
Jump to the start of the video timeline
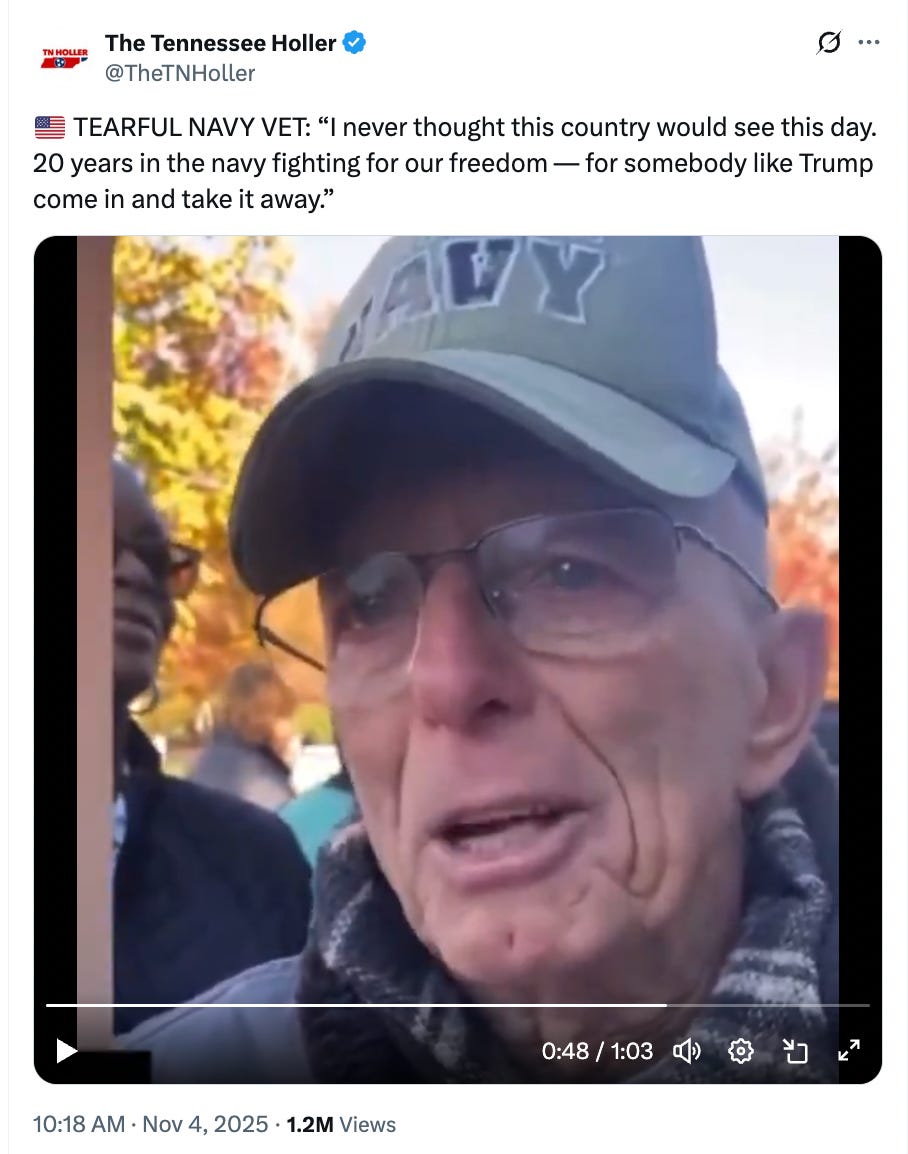click(47, 1005)
